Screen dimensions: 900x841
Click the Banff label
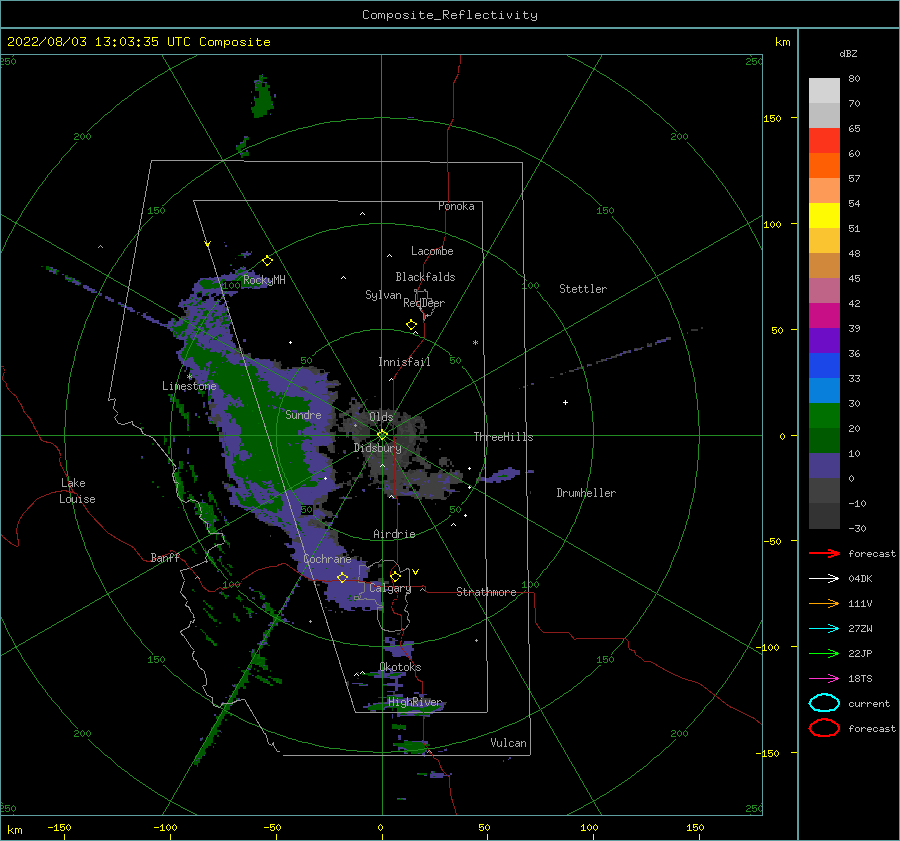click(x=165, y=557)
